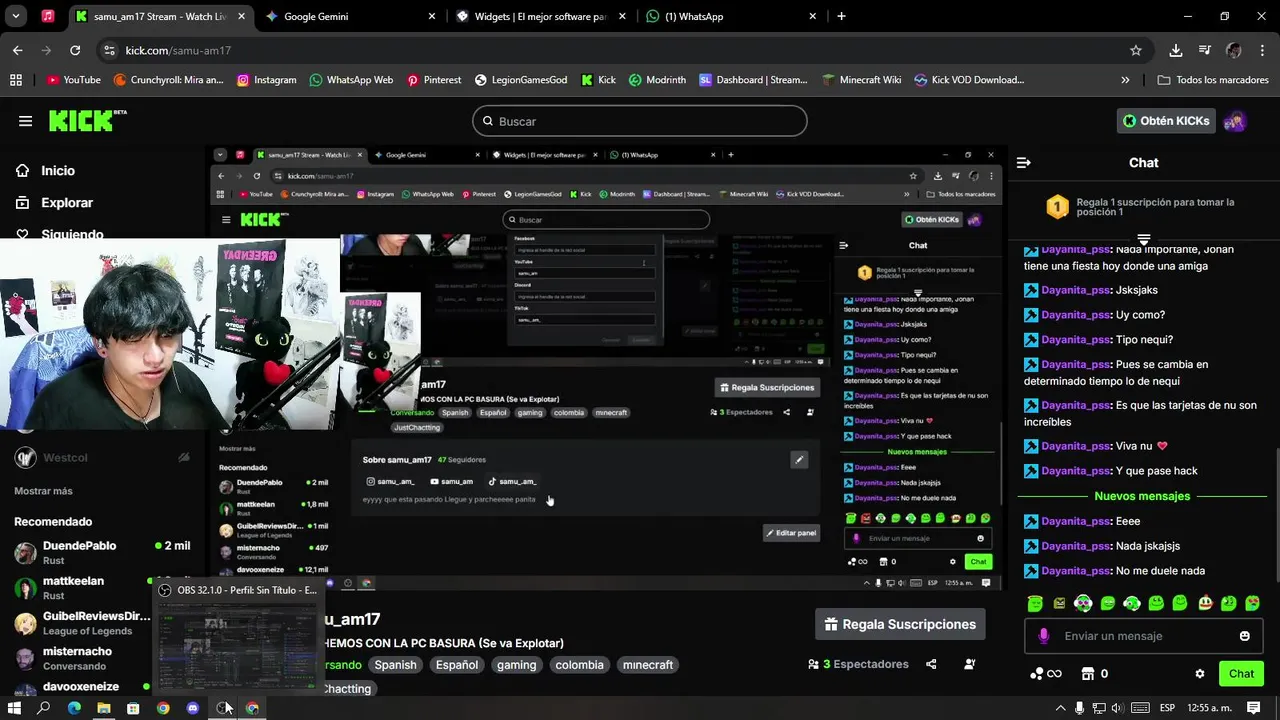Screen dimensions: 1280x720
Task: Open the Minecraft Wiki bookmark
Action: coord(861,80)
